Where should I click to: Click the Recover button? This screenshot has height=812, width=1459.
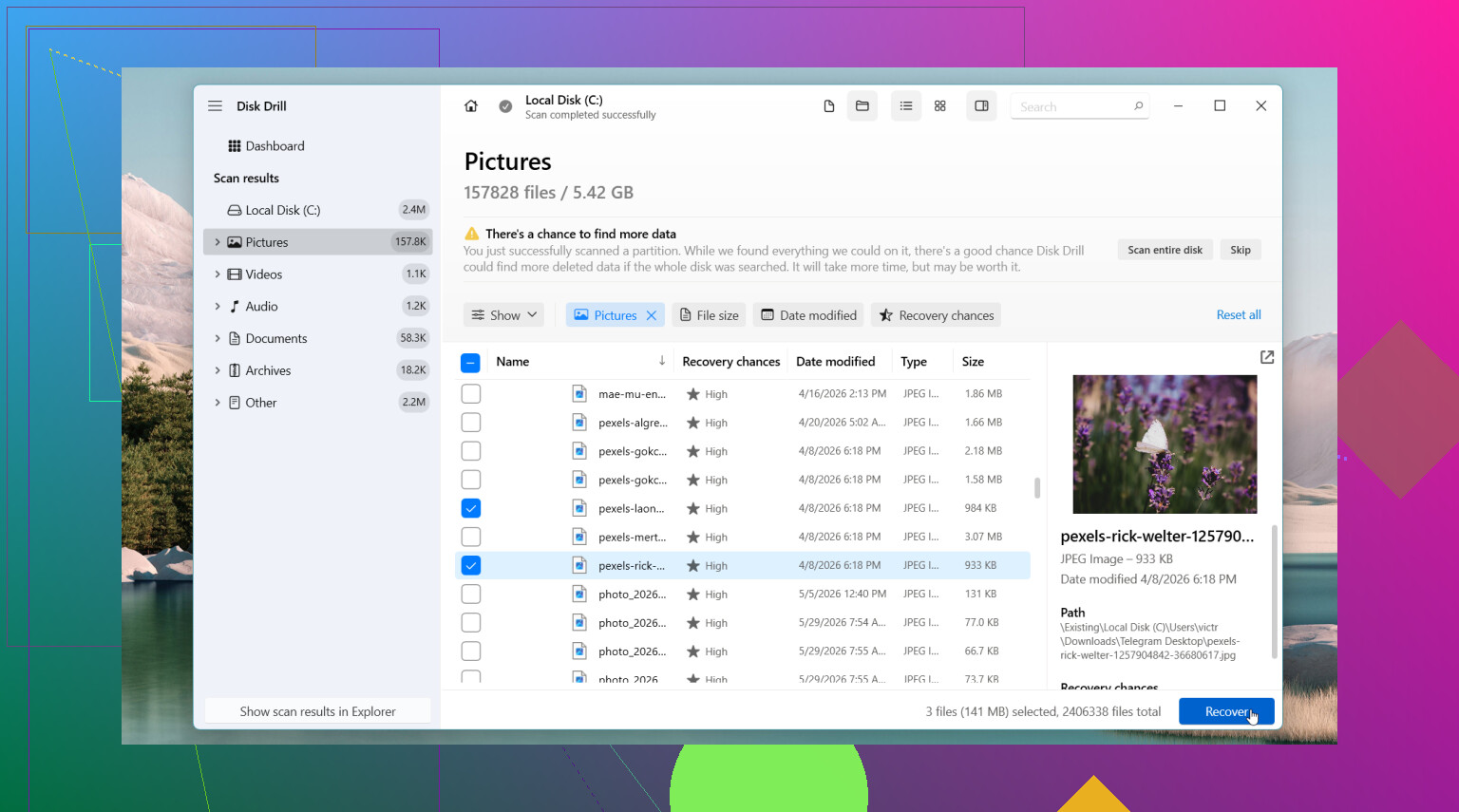coord(1226,711)
